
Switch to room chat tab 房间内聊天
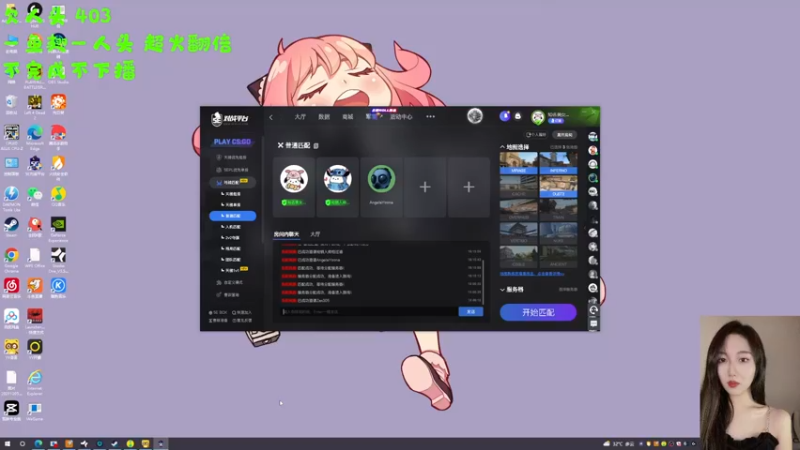pyautogui.click(x=286, y=234)
